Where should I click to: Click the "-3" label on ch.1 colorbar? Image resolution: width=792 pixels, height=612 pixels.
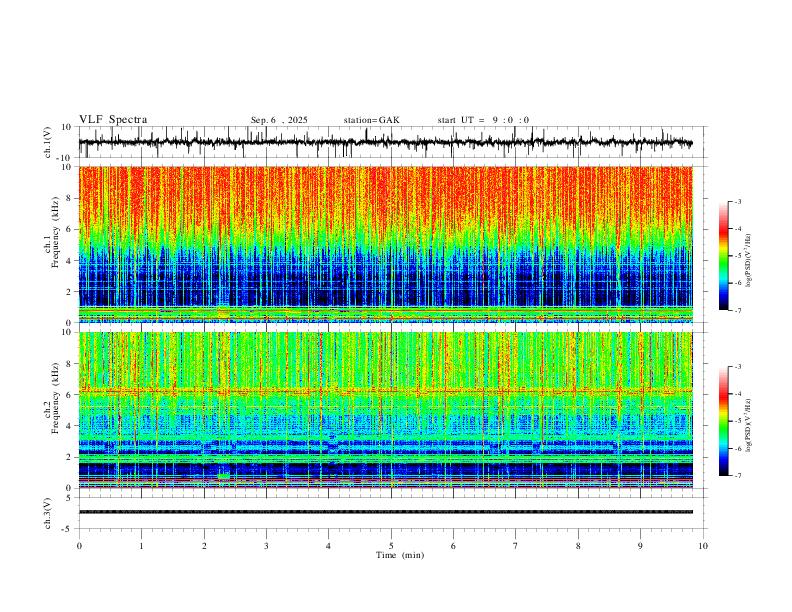[x=738, y=201]
